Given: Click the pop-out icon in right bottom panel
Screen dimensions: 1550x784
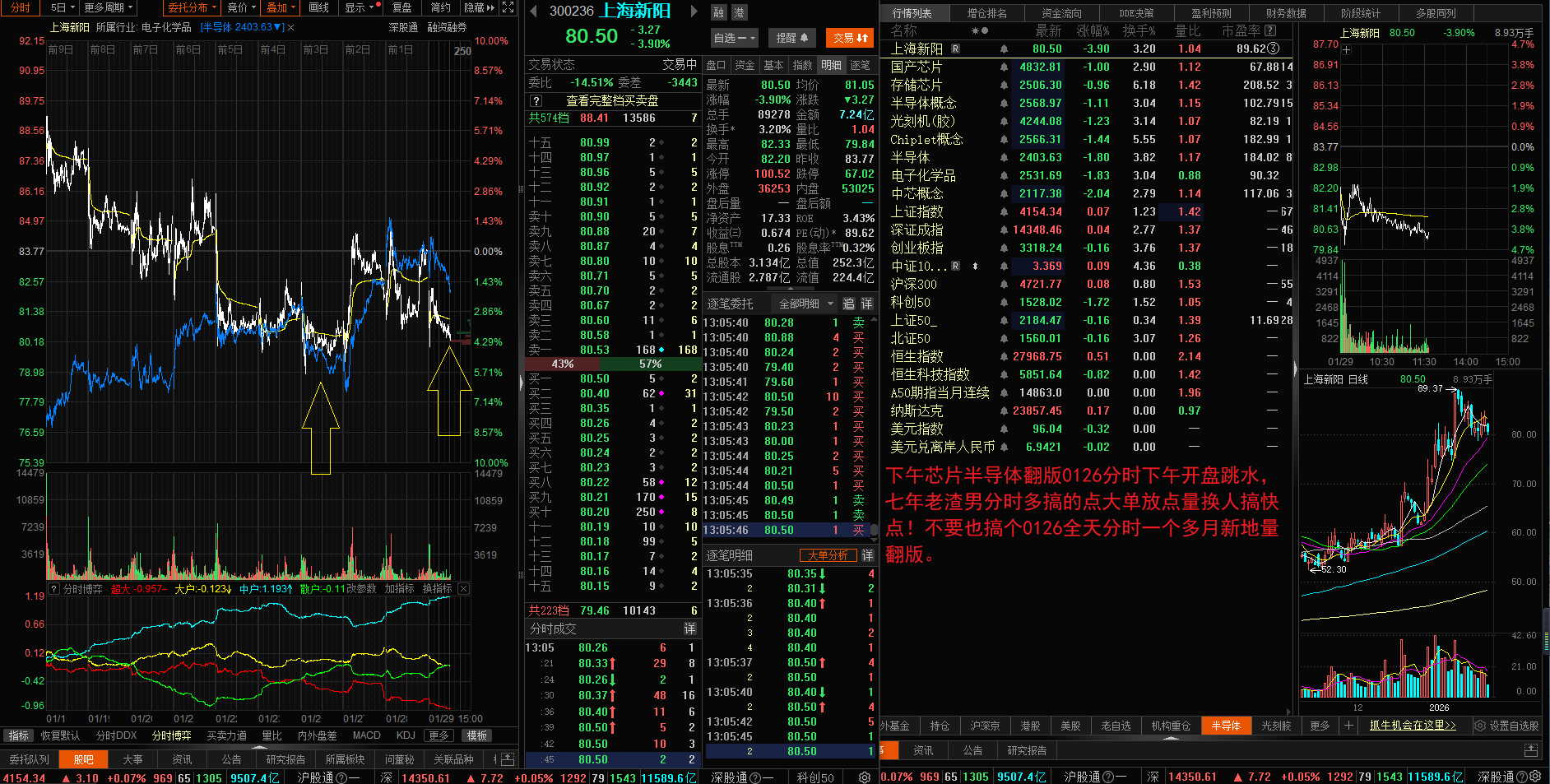Looking at the screenshot, I should (1531, 750).
